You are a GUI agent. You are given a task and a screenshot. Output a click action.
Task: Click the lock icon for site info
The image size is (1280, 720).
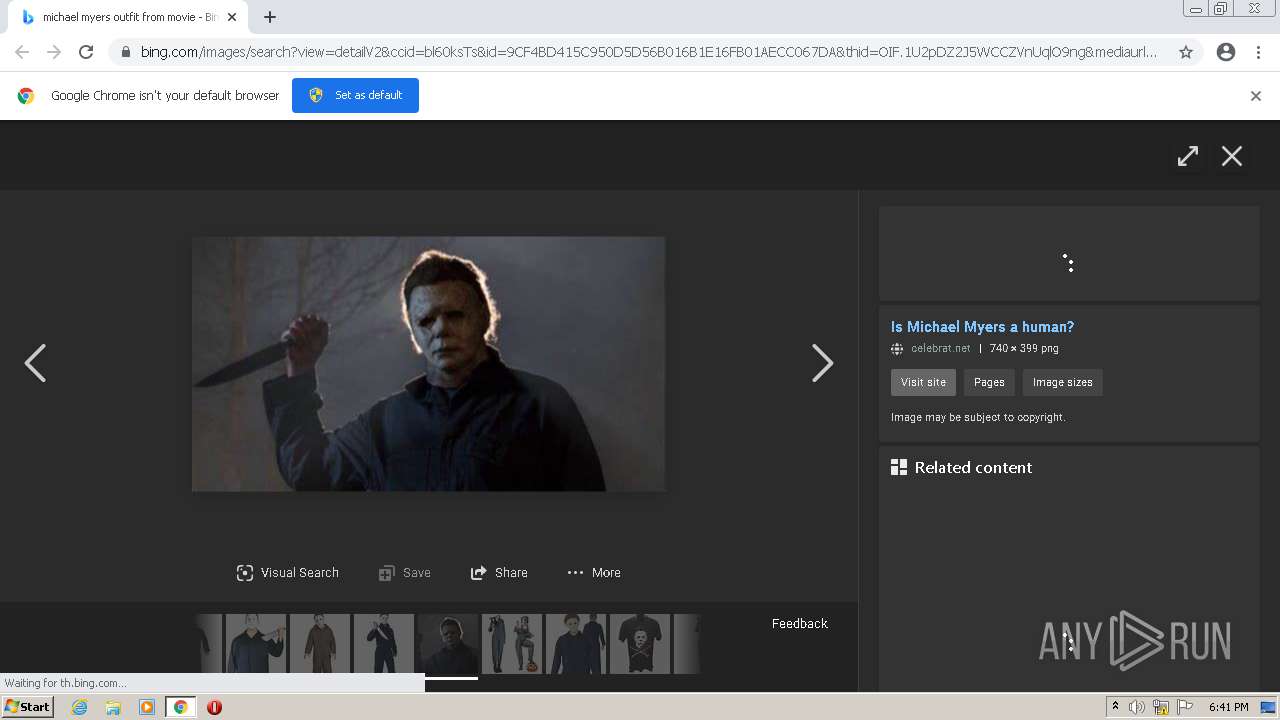pos(124,52)
